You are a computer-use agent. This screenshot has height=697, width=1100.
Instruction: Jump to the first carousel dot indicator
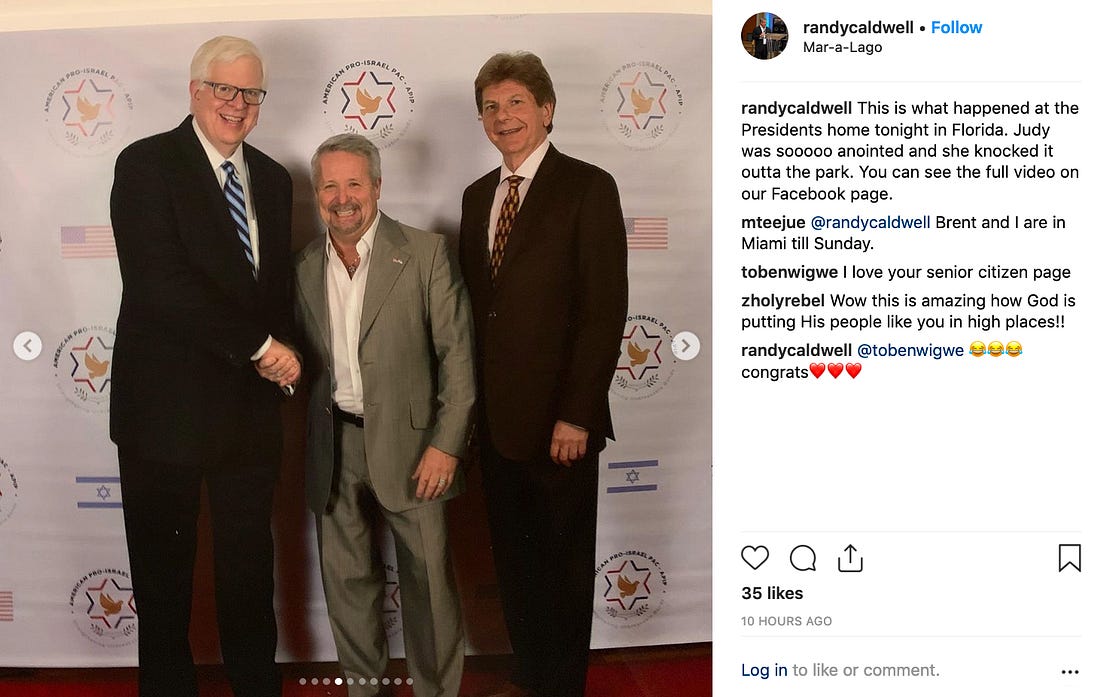point(302,682)
